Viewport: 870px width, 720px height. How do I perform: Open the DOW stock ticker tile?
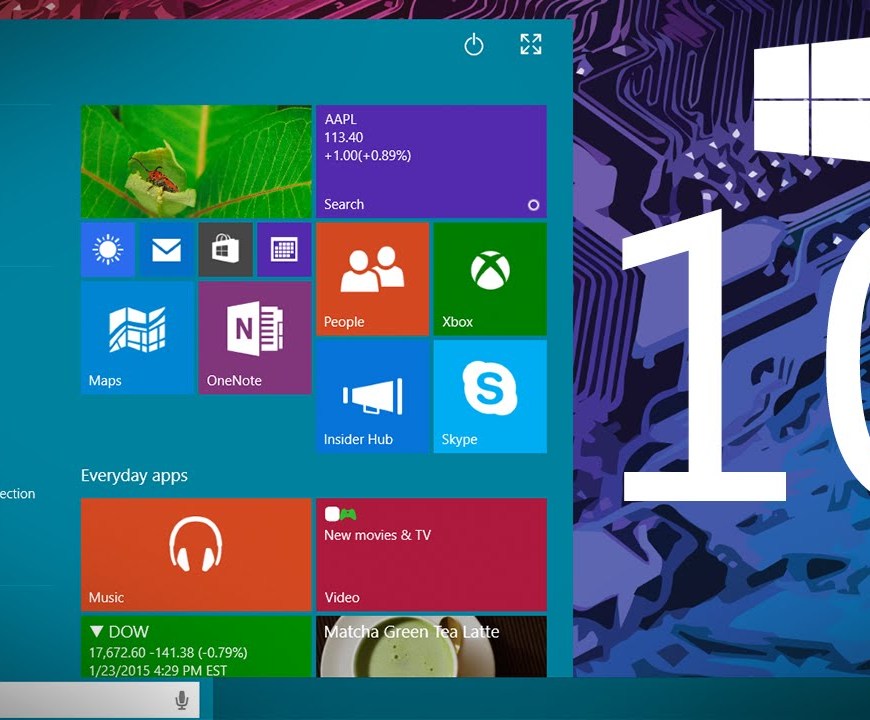196,646
